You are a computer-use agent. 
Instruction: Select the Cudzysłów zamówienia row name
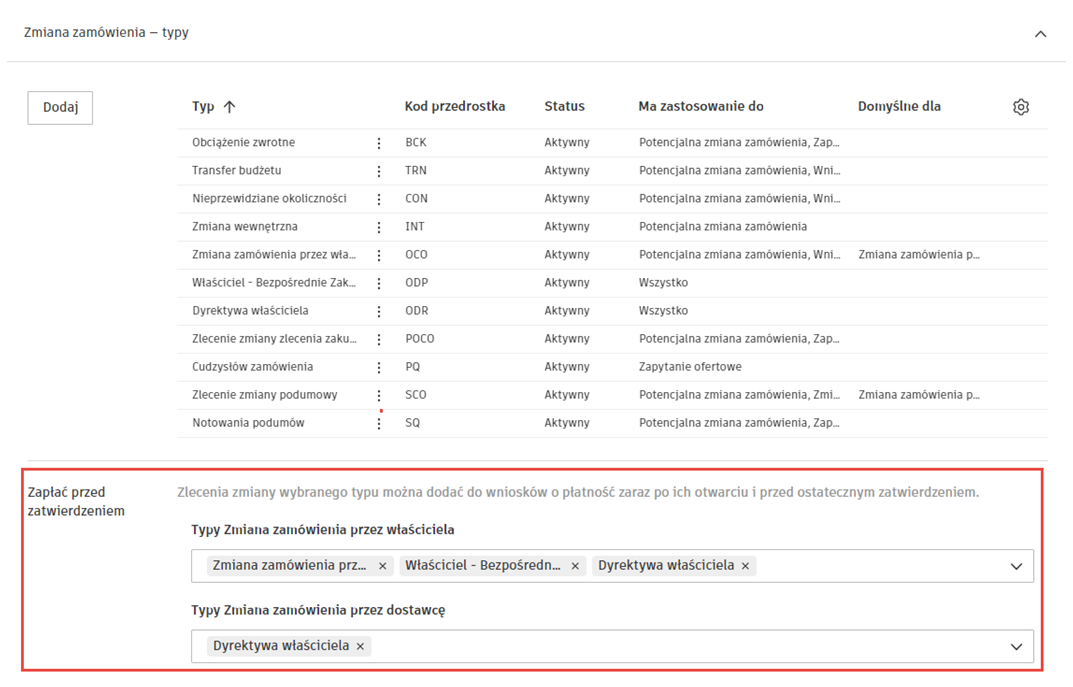pos(253,367)
